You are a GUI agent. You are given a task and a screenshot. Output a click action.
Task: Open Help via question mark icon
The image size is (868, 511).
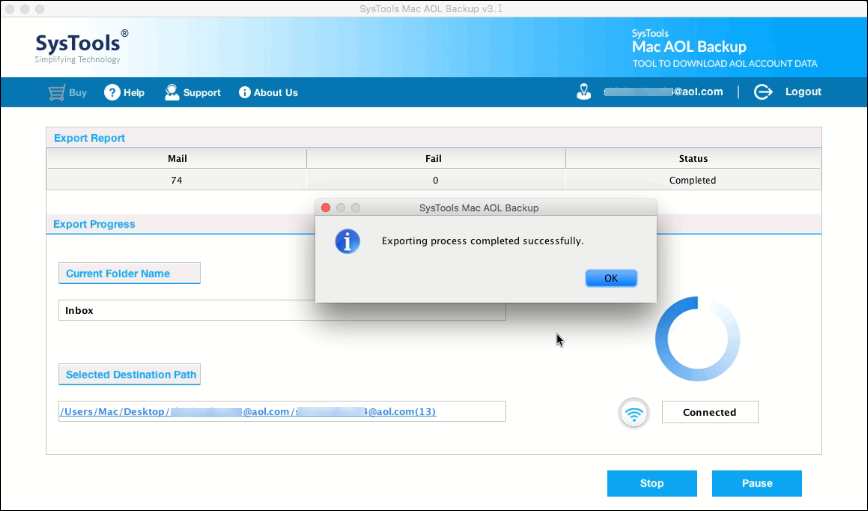(x=112, y=92)
